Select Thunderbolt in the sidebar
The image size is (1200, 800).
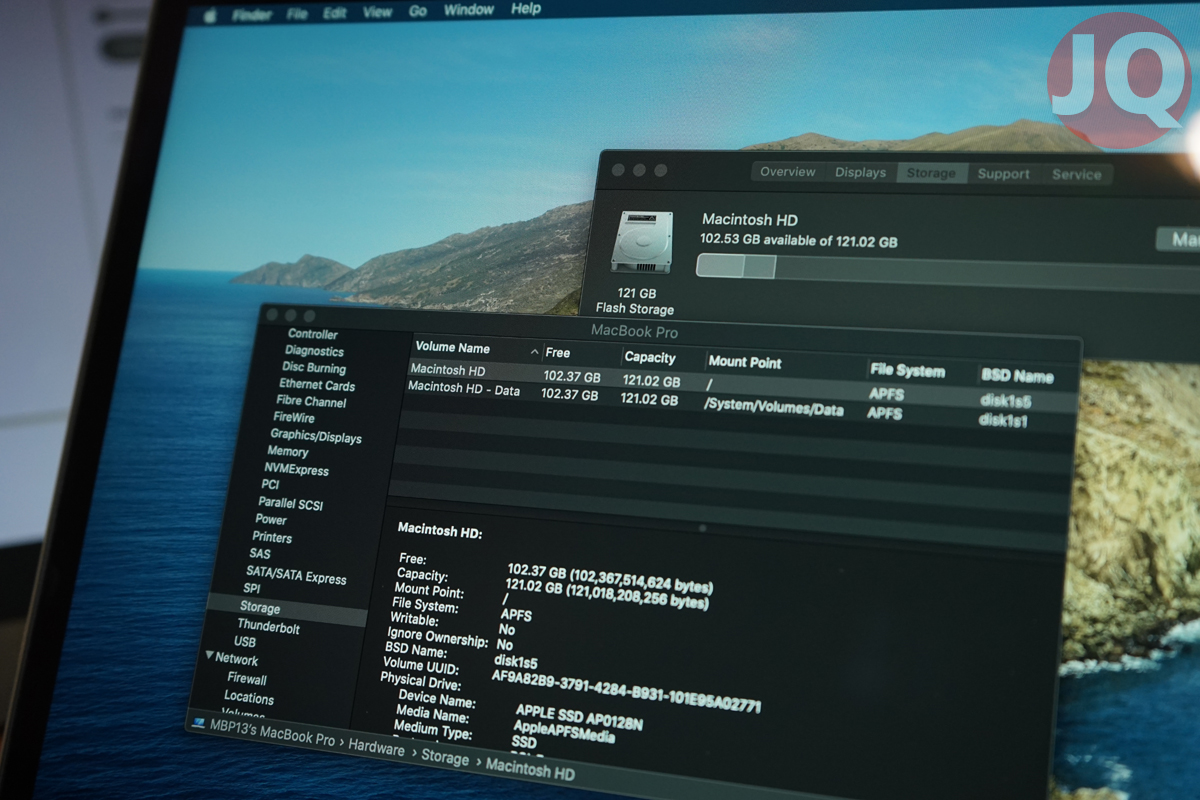[269, 627]
